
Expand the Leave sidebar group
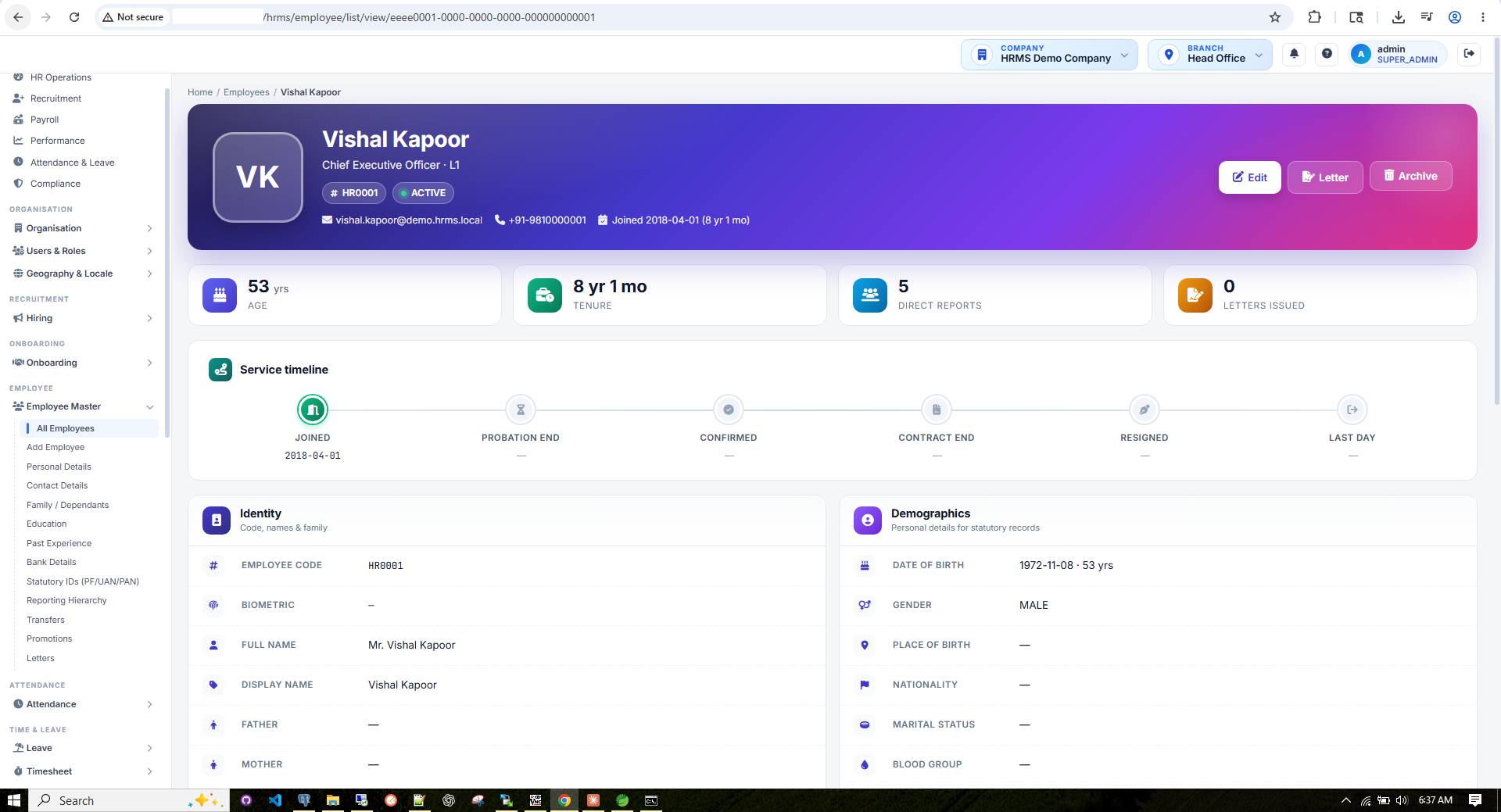click(82, 748)
